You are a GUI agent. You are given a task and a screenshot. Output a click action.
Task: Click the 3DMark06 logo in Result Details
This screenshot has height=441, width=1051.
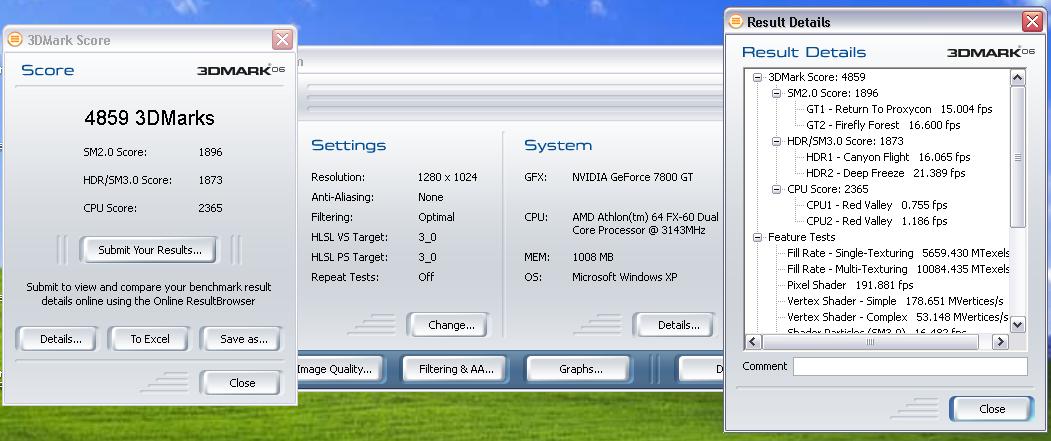pos(991,52)
